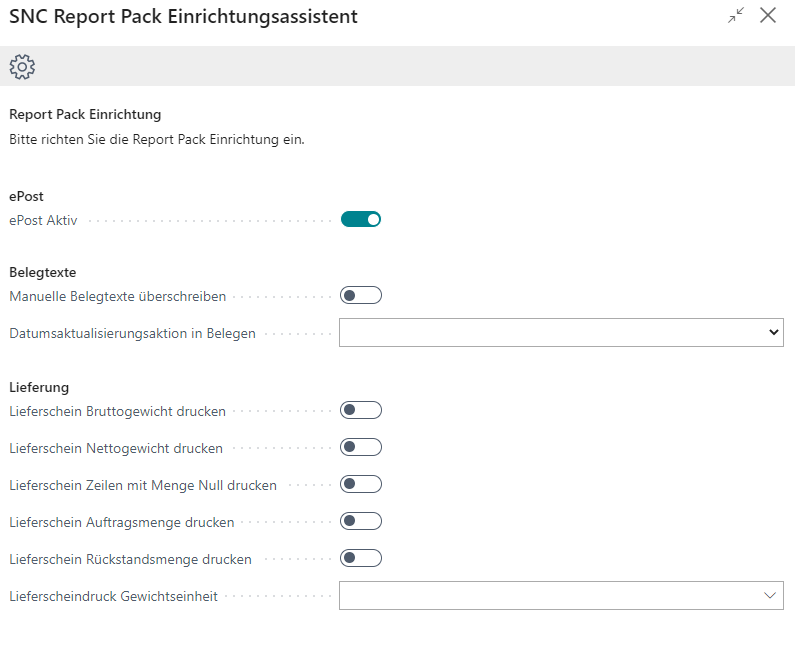Click the bold 'Report Pack Einrichtung' heading
Viewport: 795px width, 654px height.
(x=85, y=115)
